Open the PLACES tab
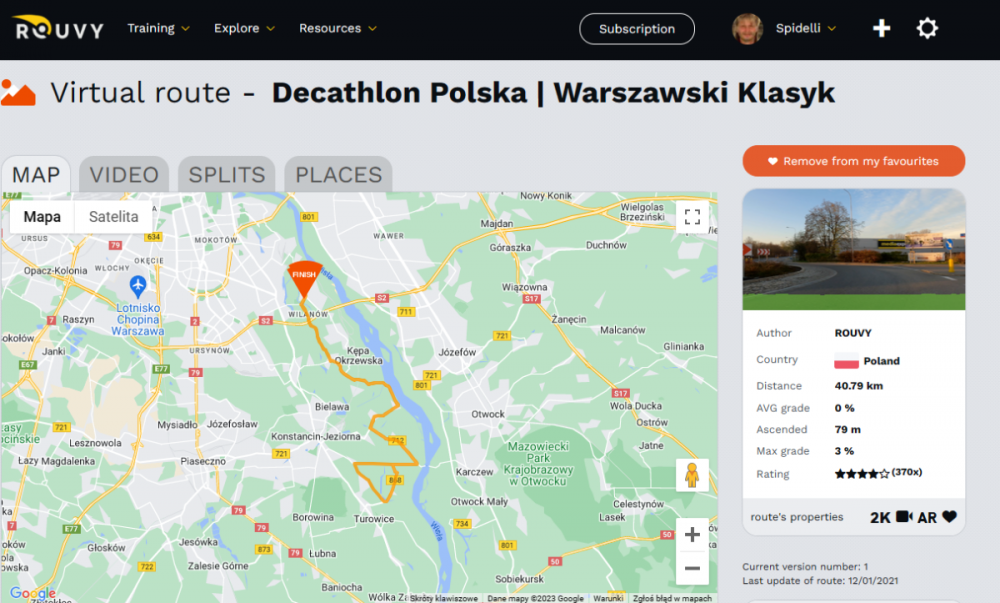 339,175
